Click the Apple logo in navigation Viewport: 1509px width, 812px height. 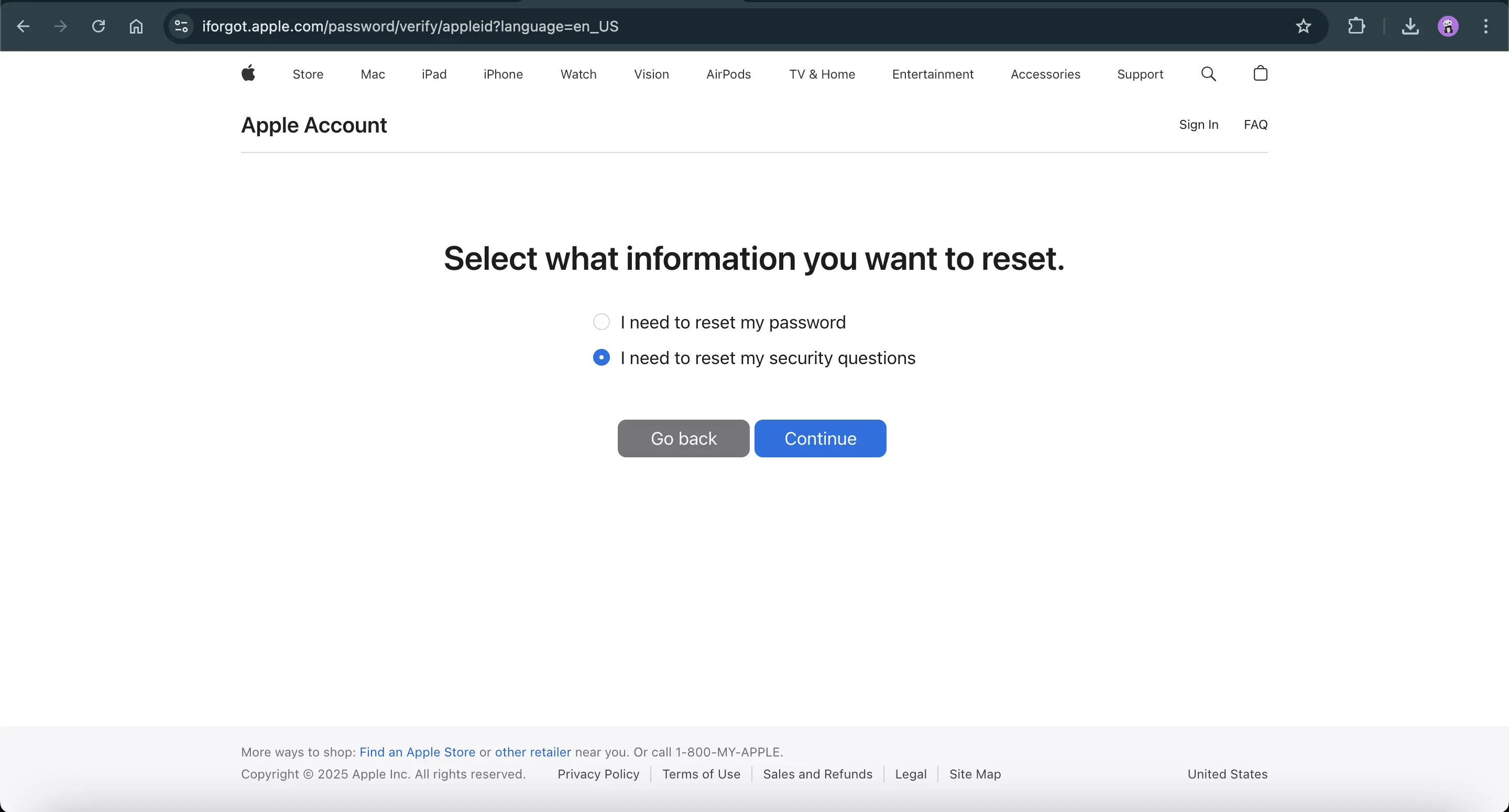click(x=248, y=73)
